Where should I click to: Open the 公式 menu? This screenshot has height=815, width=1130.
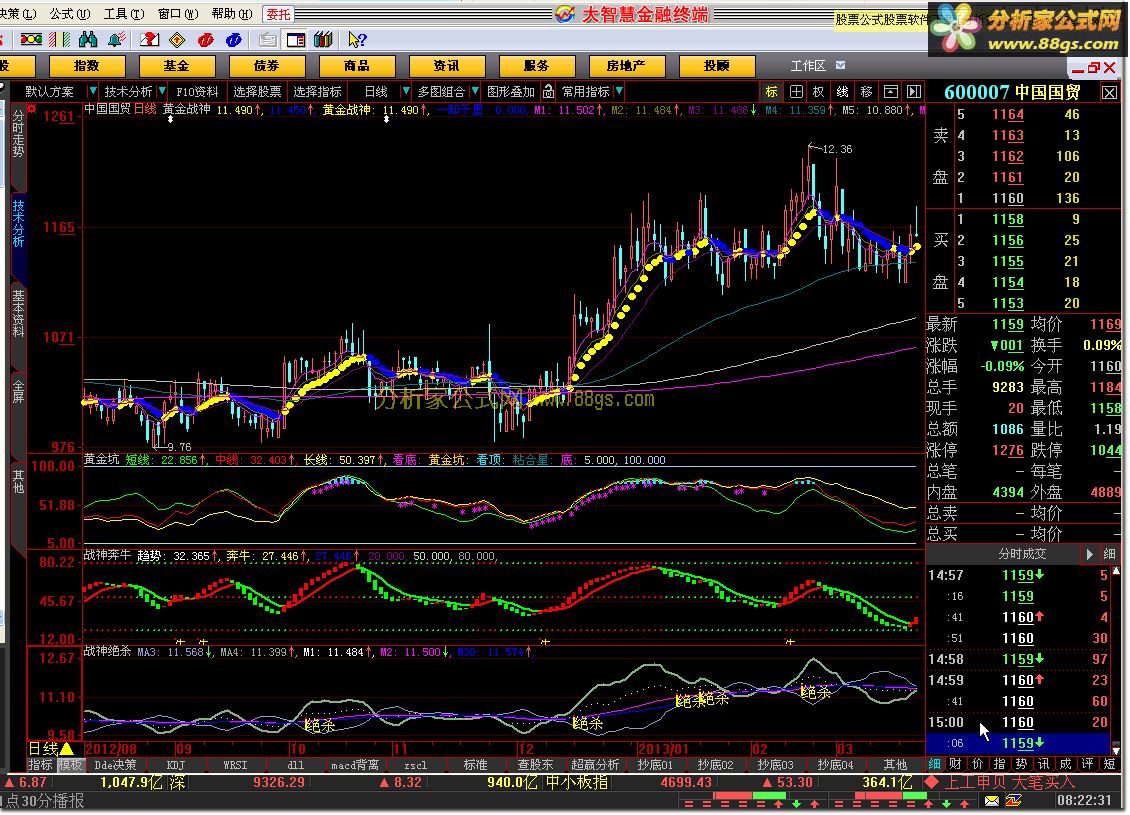[x=70, y=14]
